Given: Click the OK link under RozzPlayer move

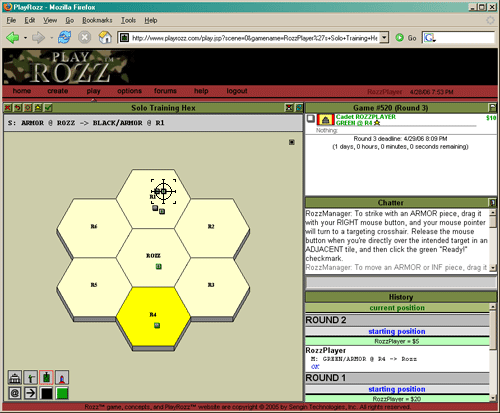Looking at the screenshot, I should pos(315,367).
